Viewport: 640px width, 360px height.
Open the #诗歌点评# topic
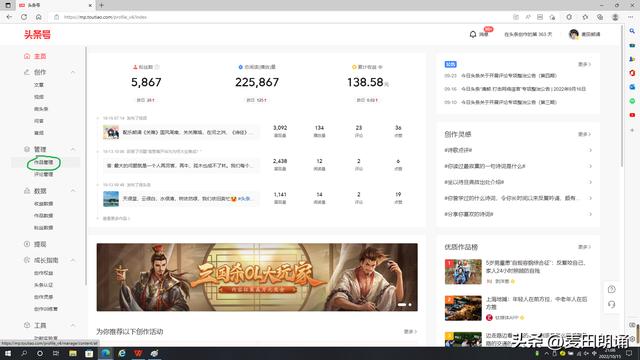point(458,150)
